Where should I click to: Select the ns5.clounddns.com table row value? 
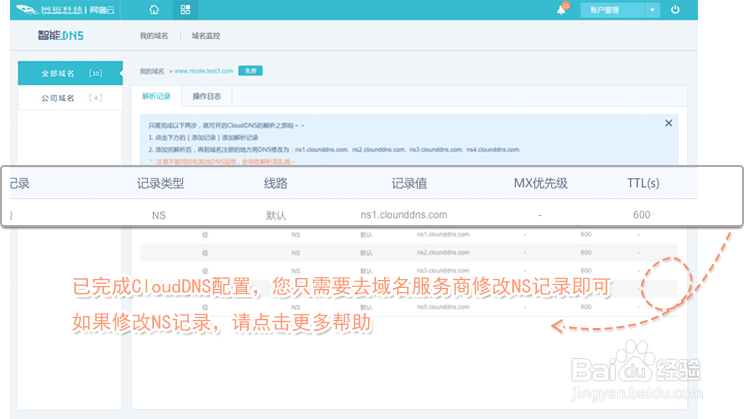click(443, 307)
